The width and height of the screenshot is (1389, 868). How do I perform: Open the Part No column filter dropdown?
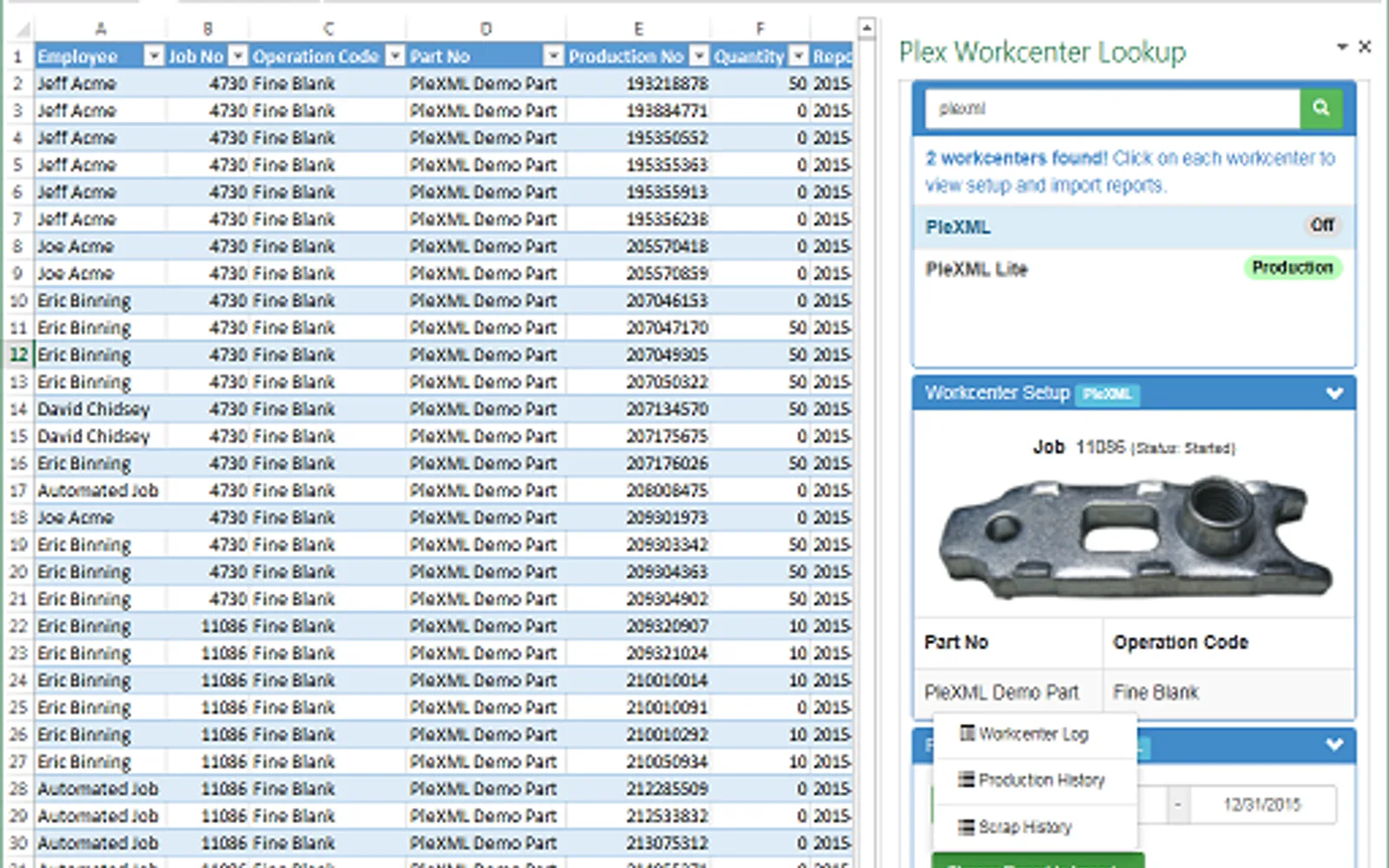coord(553,56)
